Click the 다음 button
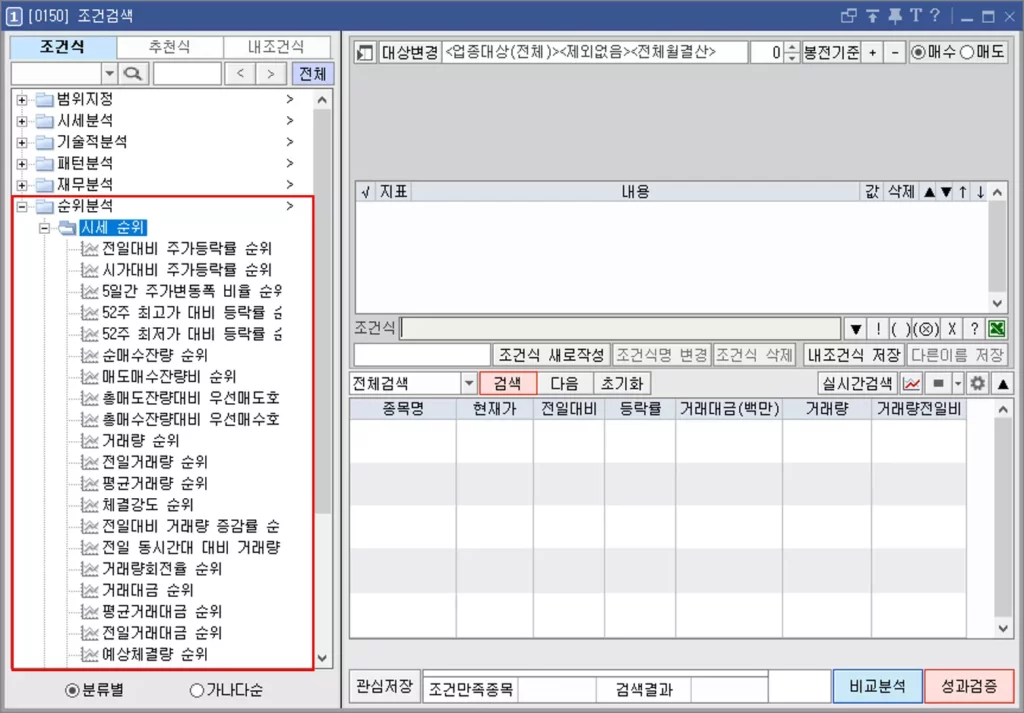This screenshot has height=713, width=1024. pyautogui.click(x=565, y=384)
